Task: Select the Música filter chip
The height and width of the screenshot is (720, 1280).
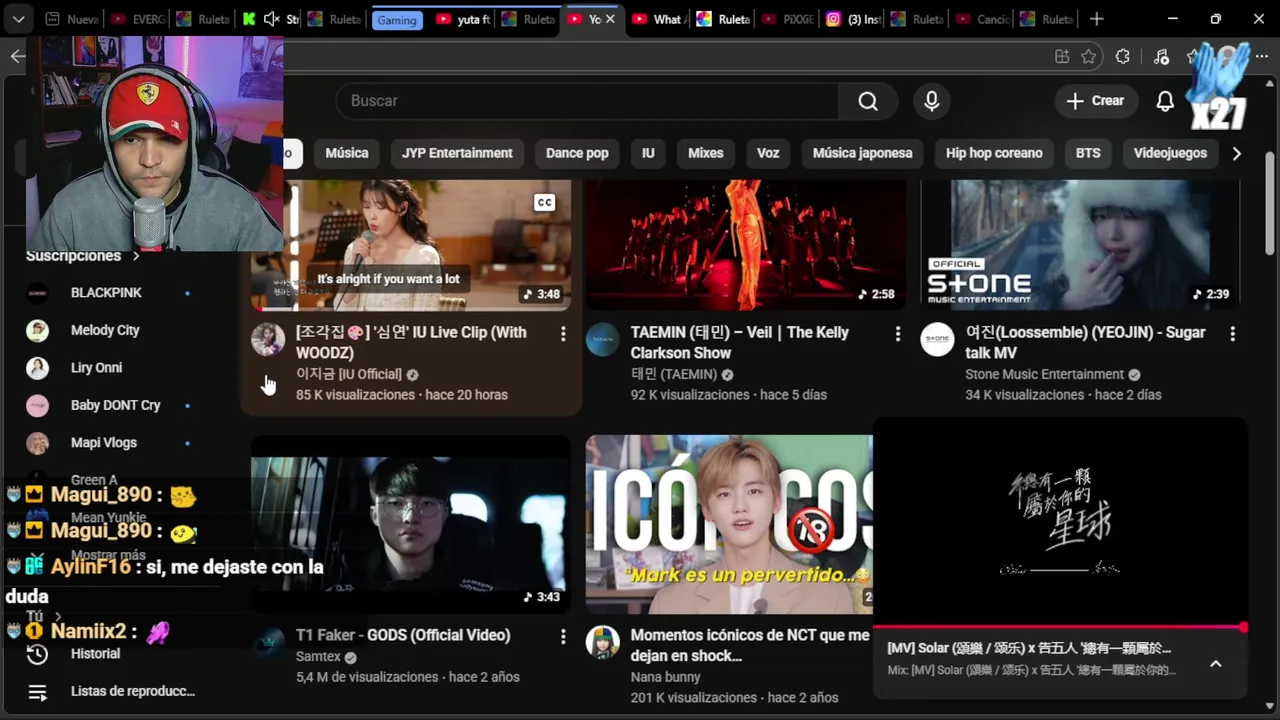Action: point(347,153)
